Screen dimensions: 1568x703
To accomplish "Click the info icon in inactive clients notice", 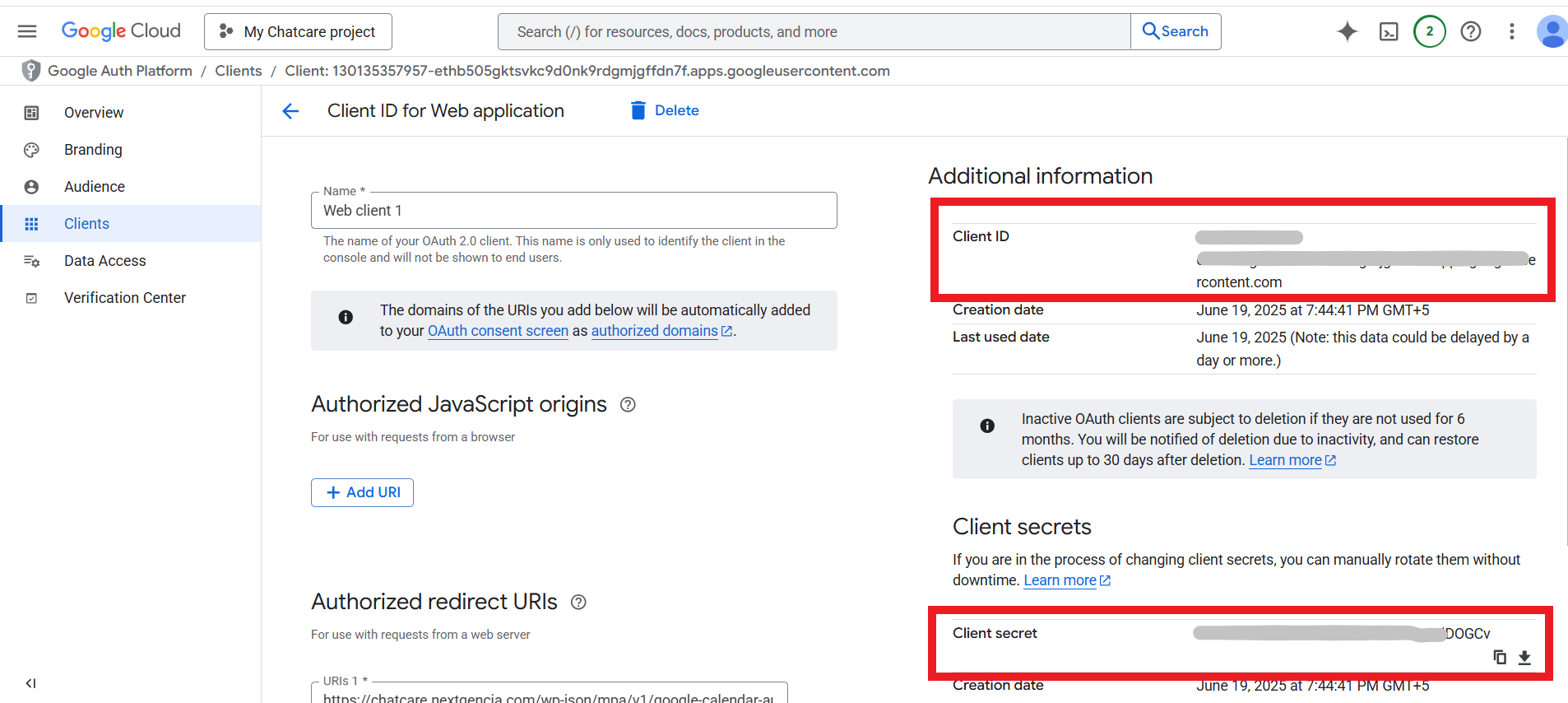I will click(x=987, y=426).
